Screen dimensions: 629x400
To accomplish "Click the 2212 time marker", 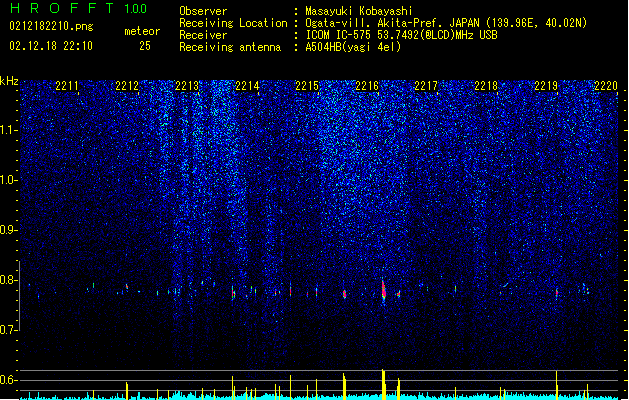I will click(x=127, y=85).
